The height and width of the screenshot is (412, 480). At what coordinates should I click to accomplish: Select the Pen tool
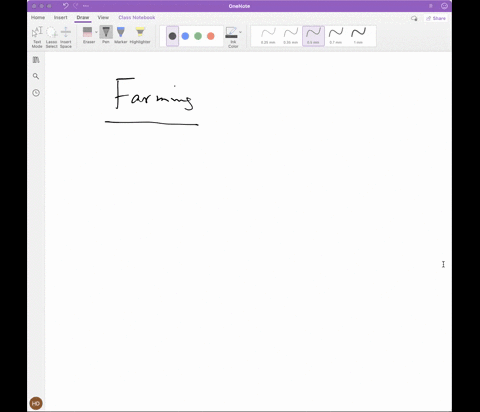tap(106, 35)
